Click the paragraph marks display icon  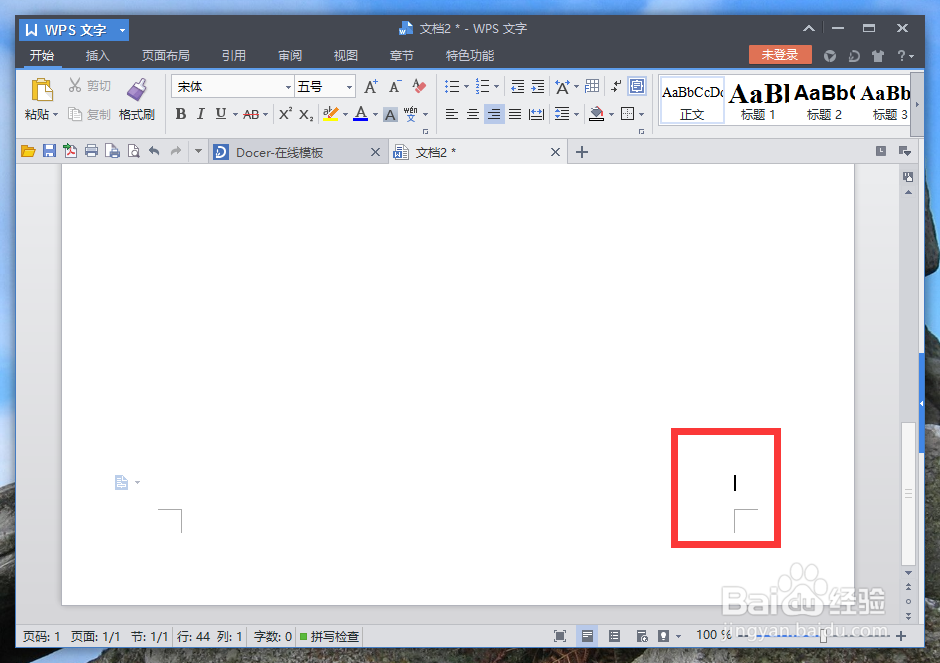(x=615, y=86)
